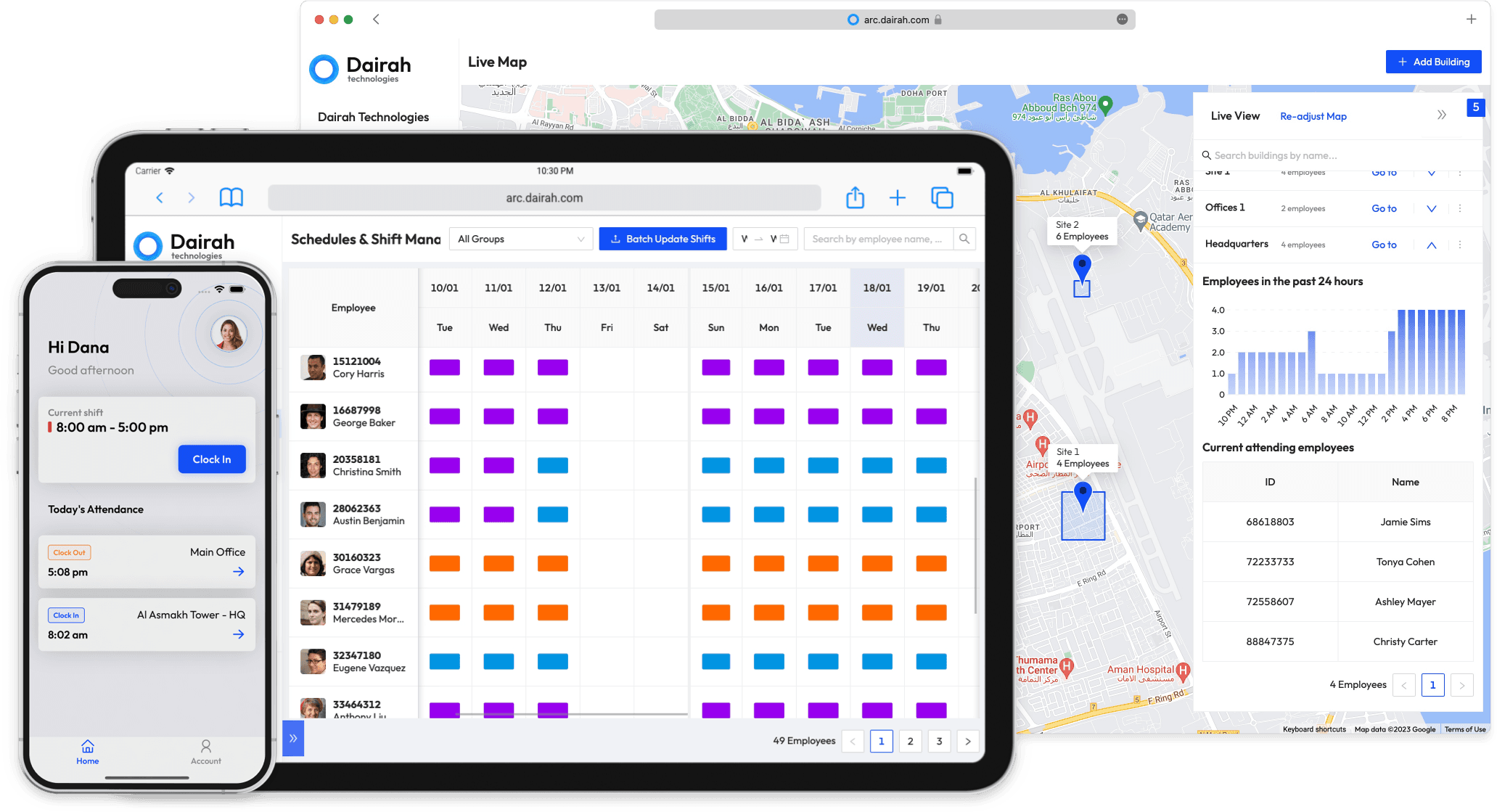Image resolution: width=1497 pixels, height=812 pixels.
Task: Click the tablet browser forward arrow
Action: click(x=192, y=197)
